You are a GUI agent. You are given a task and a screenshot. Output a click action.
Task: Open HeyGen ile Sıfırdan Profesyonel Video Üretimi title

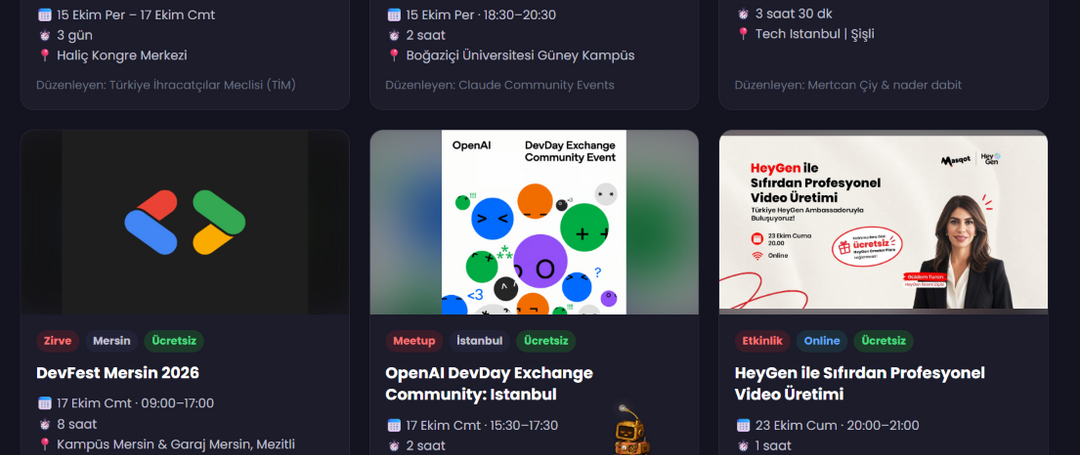click(x=860, y=384)
